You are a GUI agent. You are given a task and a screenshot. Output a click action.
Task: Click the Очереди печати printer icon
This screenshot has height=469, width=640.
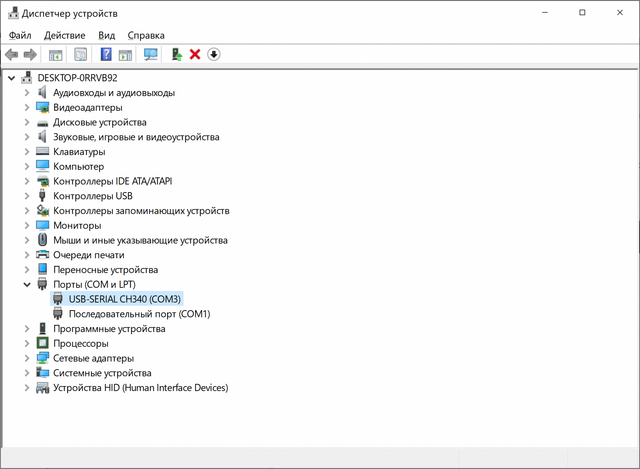point(42,255)
